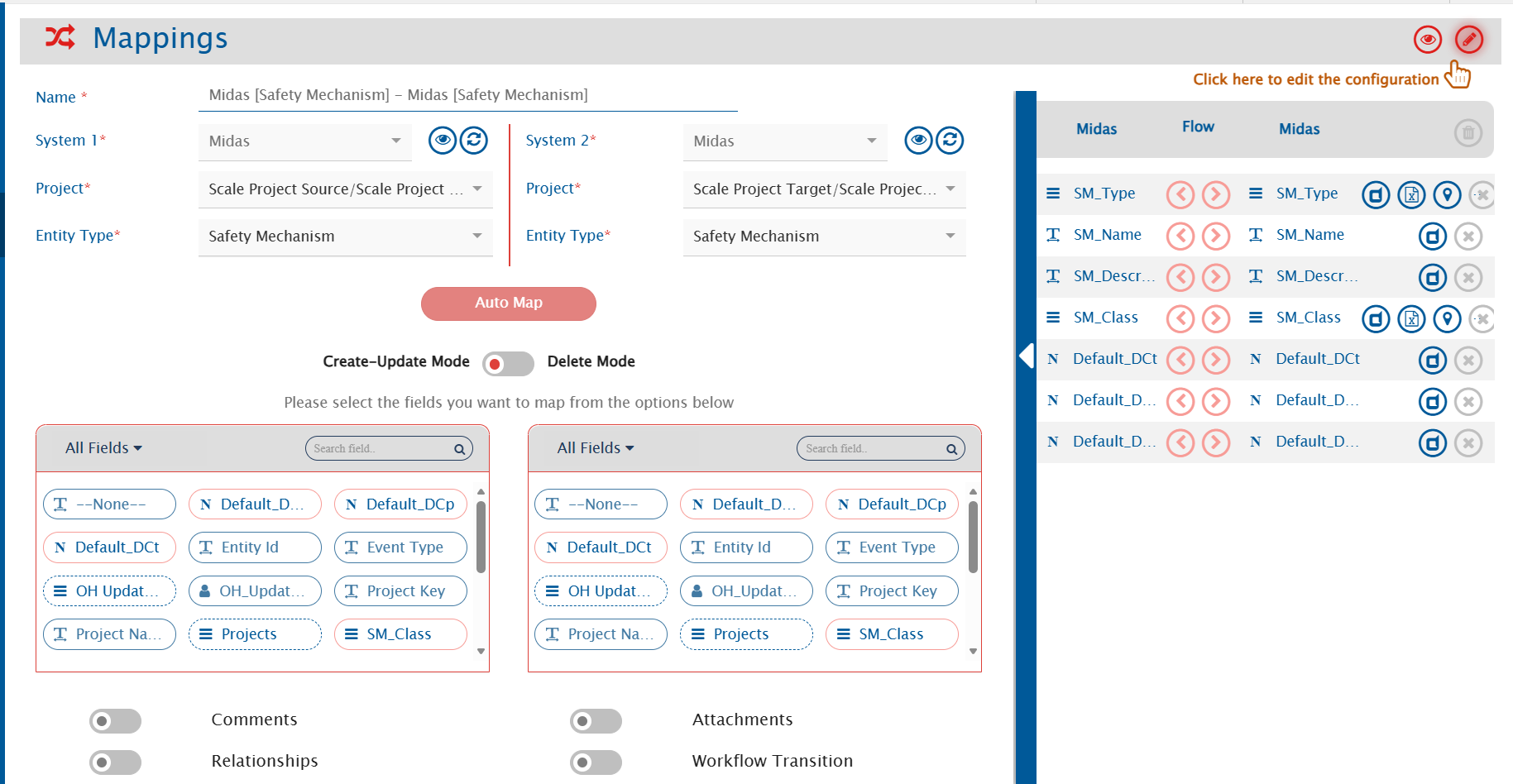Click the SM_Class field chip on left
Image resolution: width=1513 pixels, height=784 pixels.
pos(400,634)
